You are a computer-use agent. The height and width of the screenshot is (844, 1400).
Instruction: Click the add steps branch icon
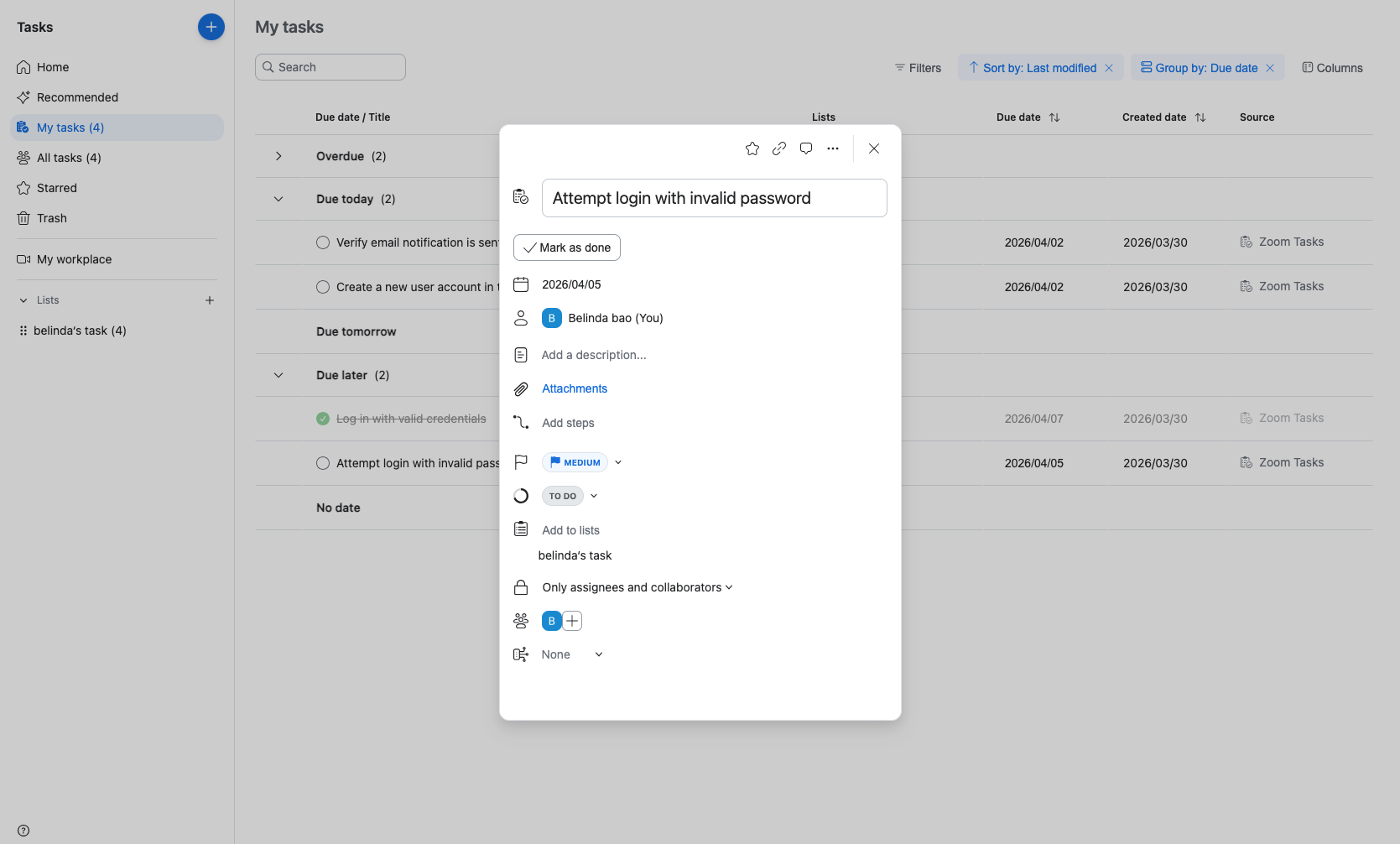click(521, 422)
